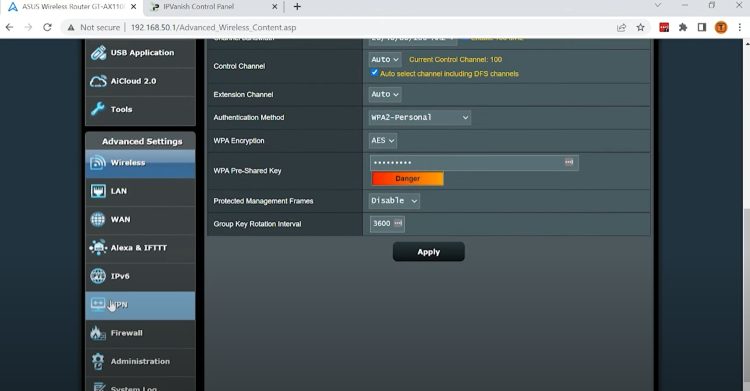Open the orange profile avatar
This screenshot has height=391, width=750.
click(x=721, y=27)
